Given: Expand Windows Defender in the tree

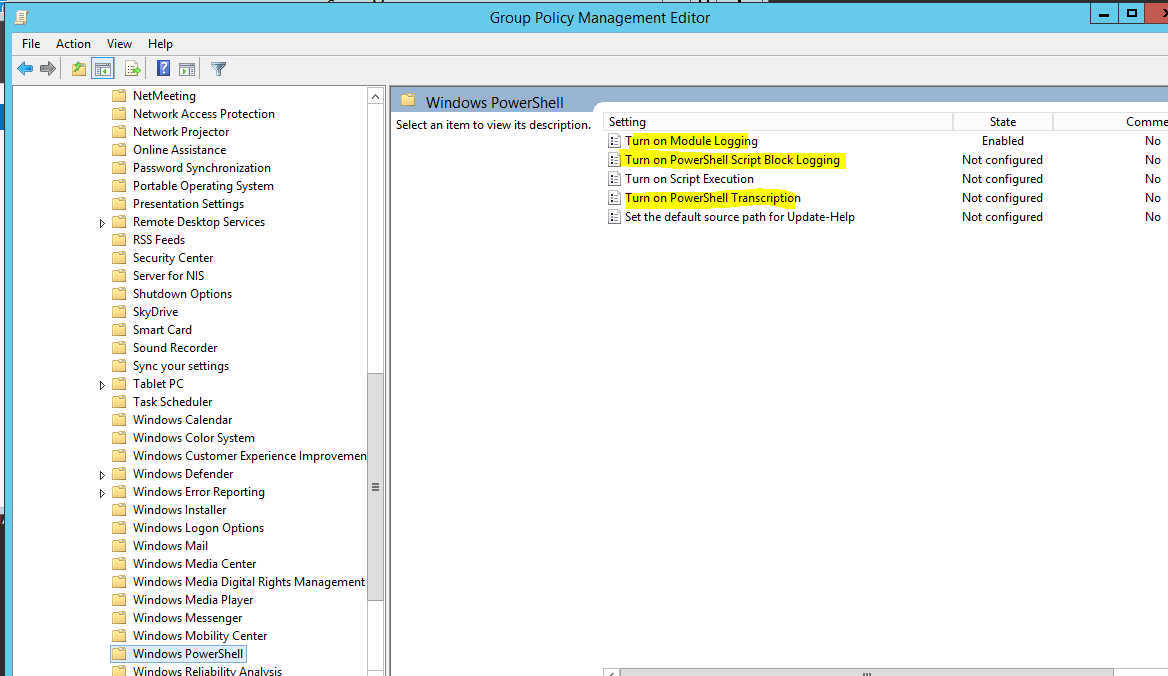Looking at the screenshot, I should [x=102, y=473].
